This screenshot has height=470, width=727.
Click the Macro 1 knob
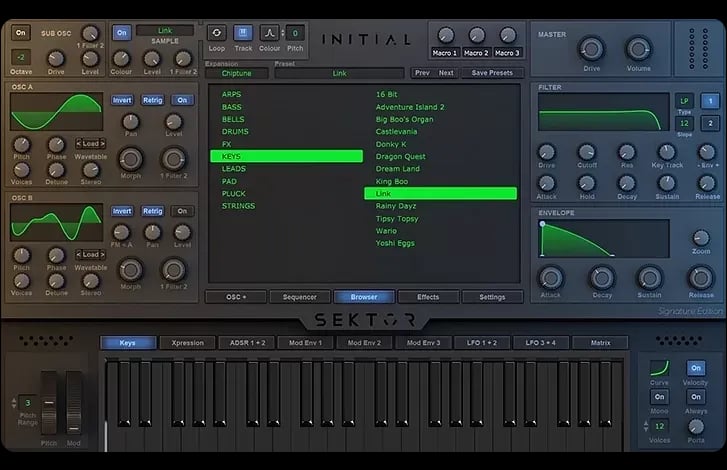446,35
